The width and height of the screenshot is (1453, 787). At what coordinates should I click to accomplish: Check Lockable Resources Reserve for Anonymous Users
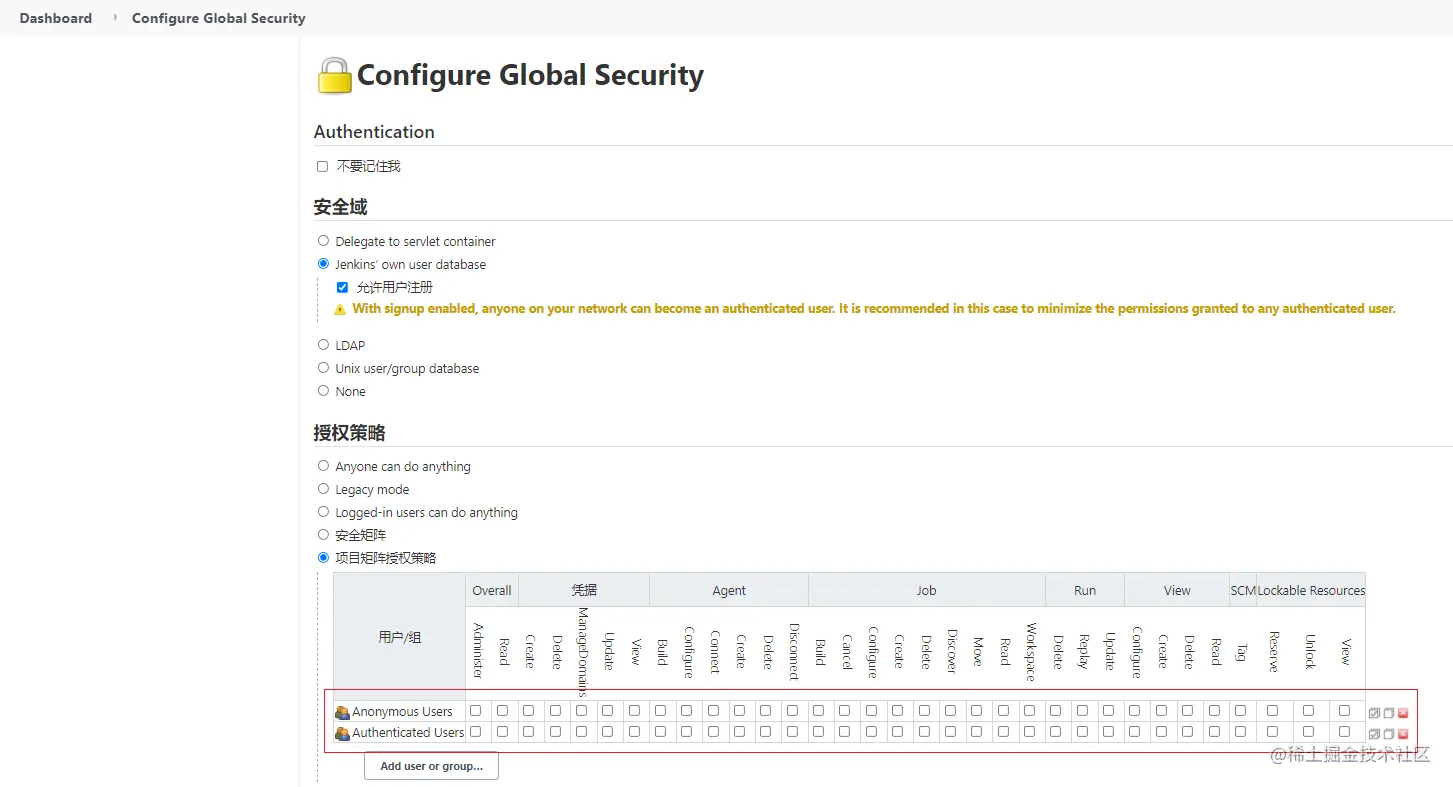click(1272, 711)
